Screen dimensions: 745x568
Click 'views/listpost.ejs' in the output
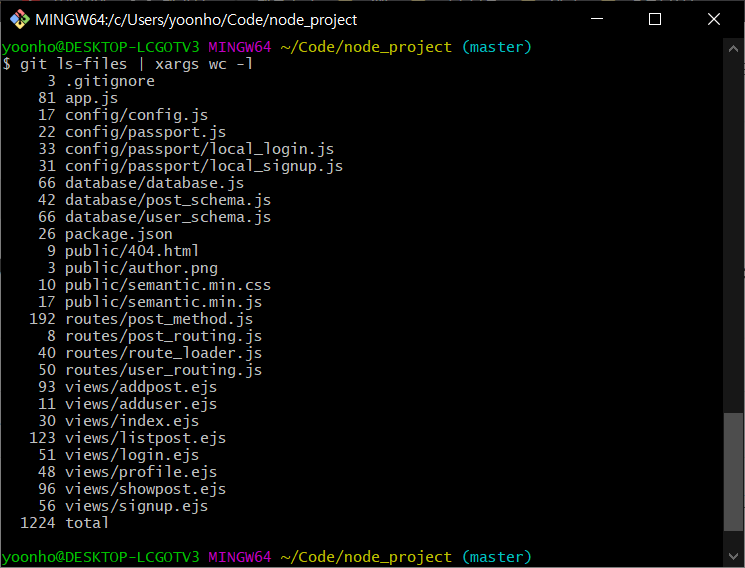pyautogui.click(x=145, y=438)
